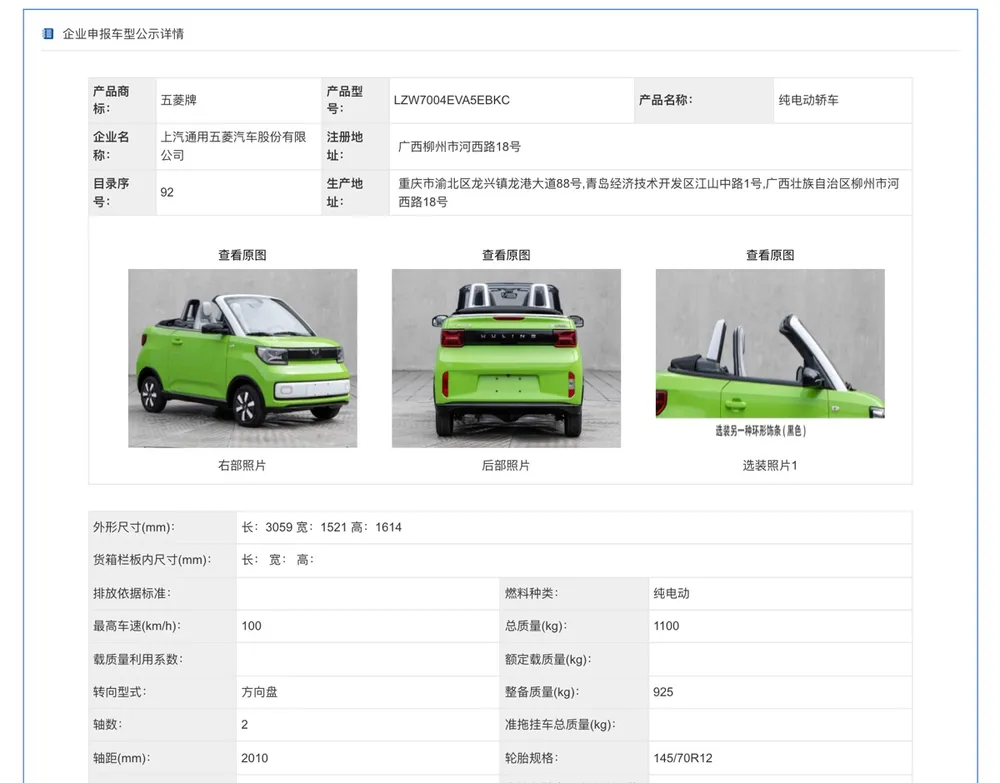The width and height of the screenshot is (1000, 783).
Task: Click the 右部照片 caption
Action: click(x=242, y=465)
